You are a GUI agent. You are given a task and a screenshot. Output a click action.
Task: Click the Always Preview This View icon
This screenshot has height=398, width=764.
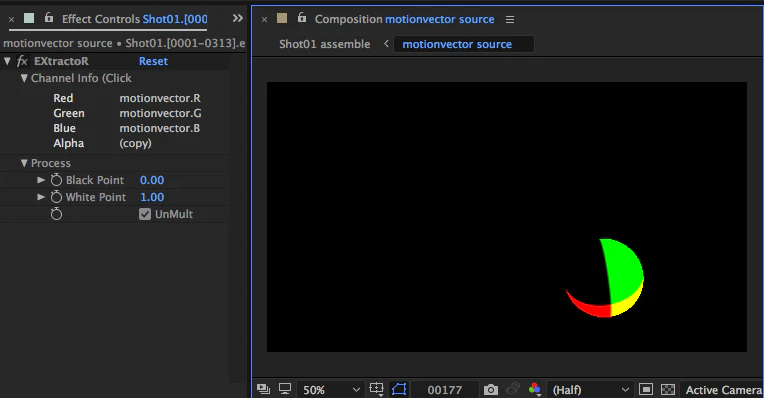coord(263,389)
